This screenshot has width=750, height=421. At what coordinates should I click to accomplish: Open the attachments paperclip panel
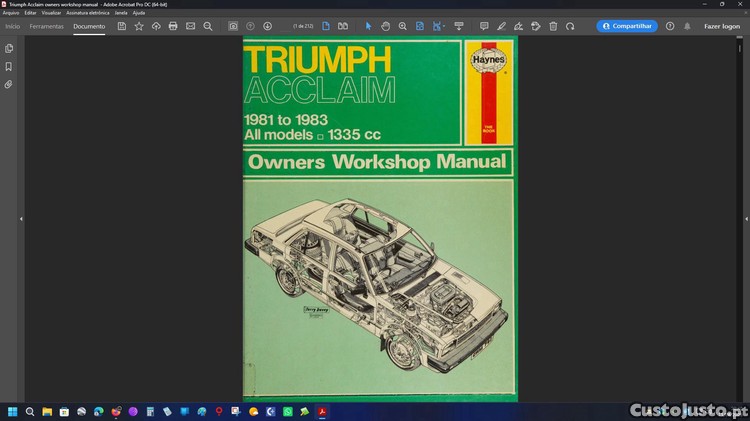(x=9, y=85)
